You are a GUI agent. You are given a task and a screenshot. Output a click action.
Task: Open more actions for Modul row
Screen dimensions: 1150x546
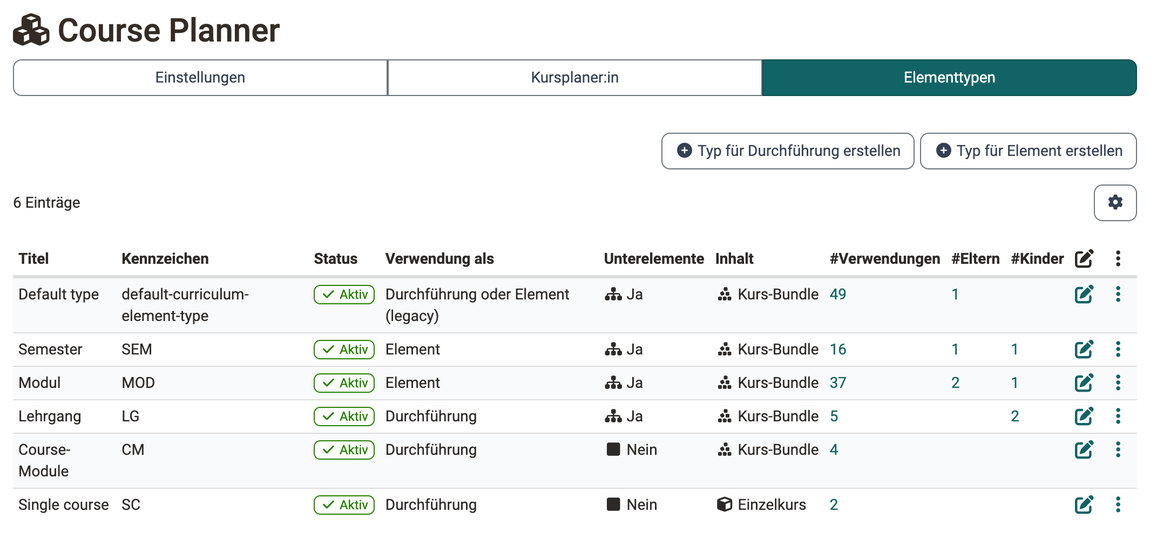click(1118, 382)
